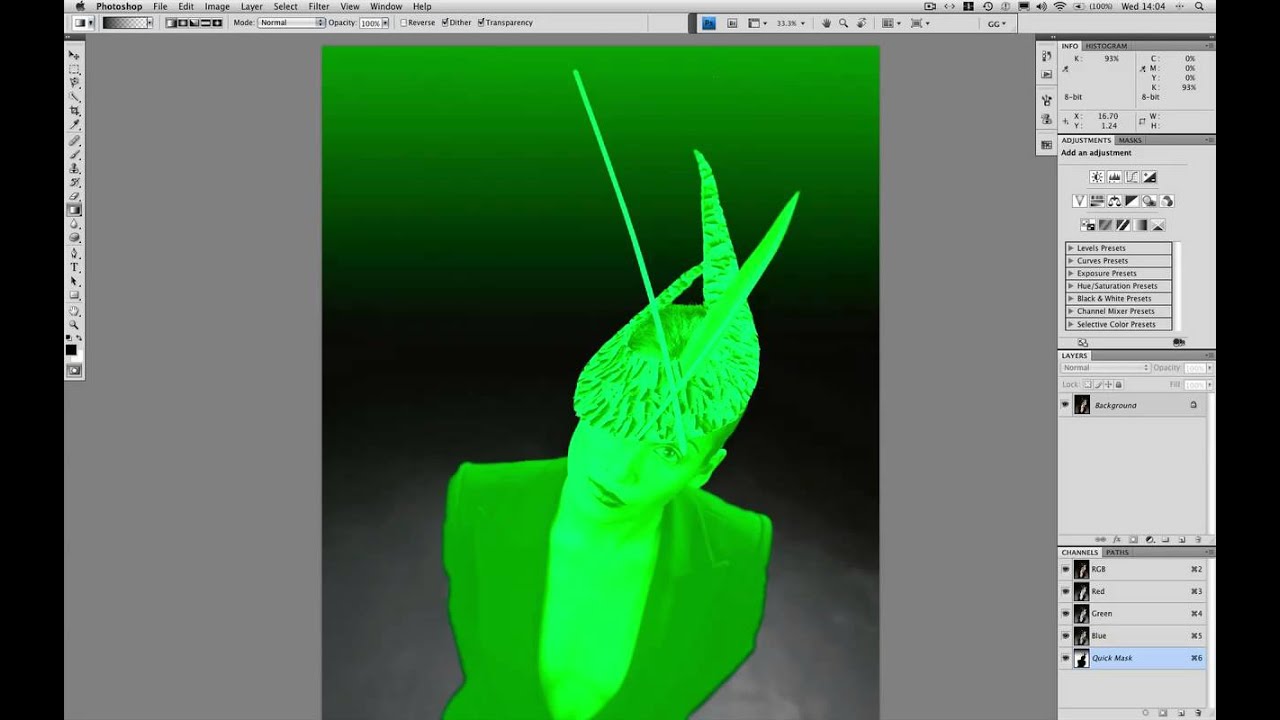Select the Type tool
1280x720 pixels.
pos(74,267)
